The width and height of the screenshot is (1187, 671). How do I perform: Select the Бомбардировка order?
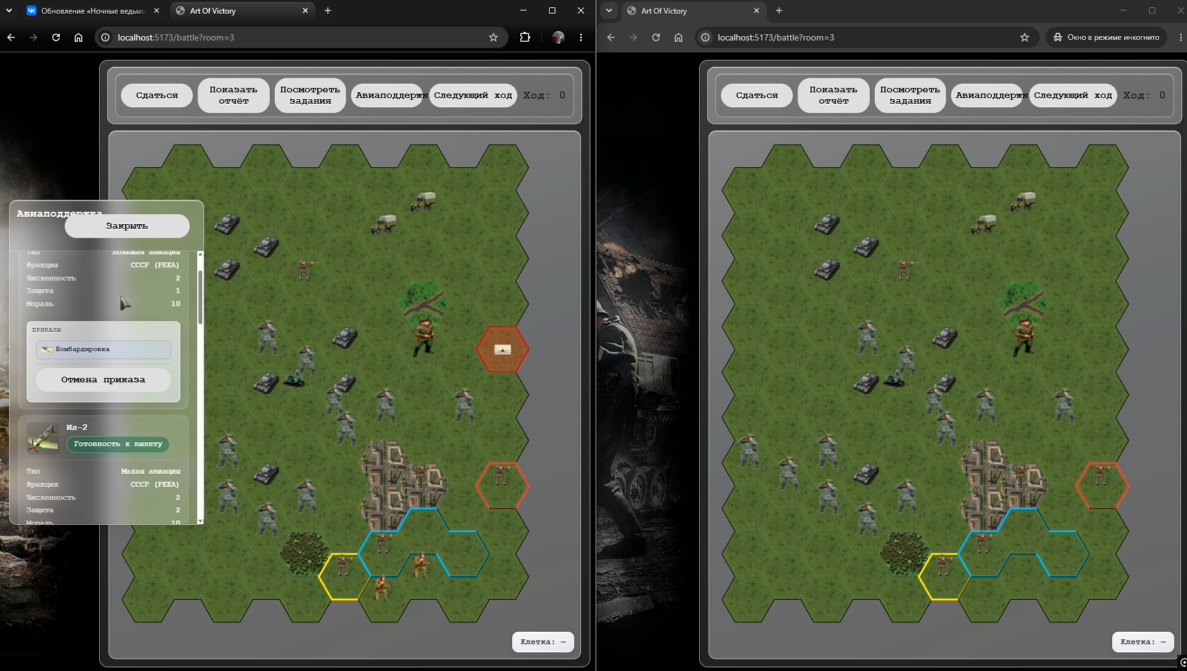(103, 349)
